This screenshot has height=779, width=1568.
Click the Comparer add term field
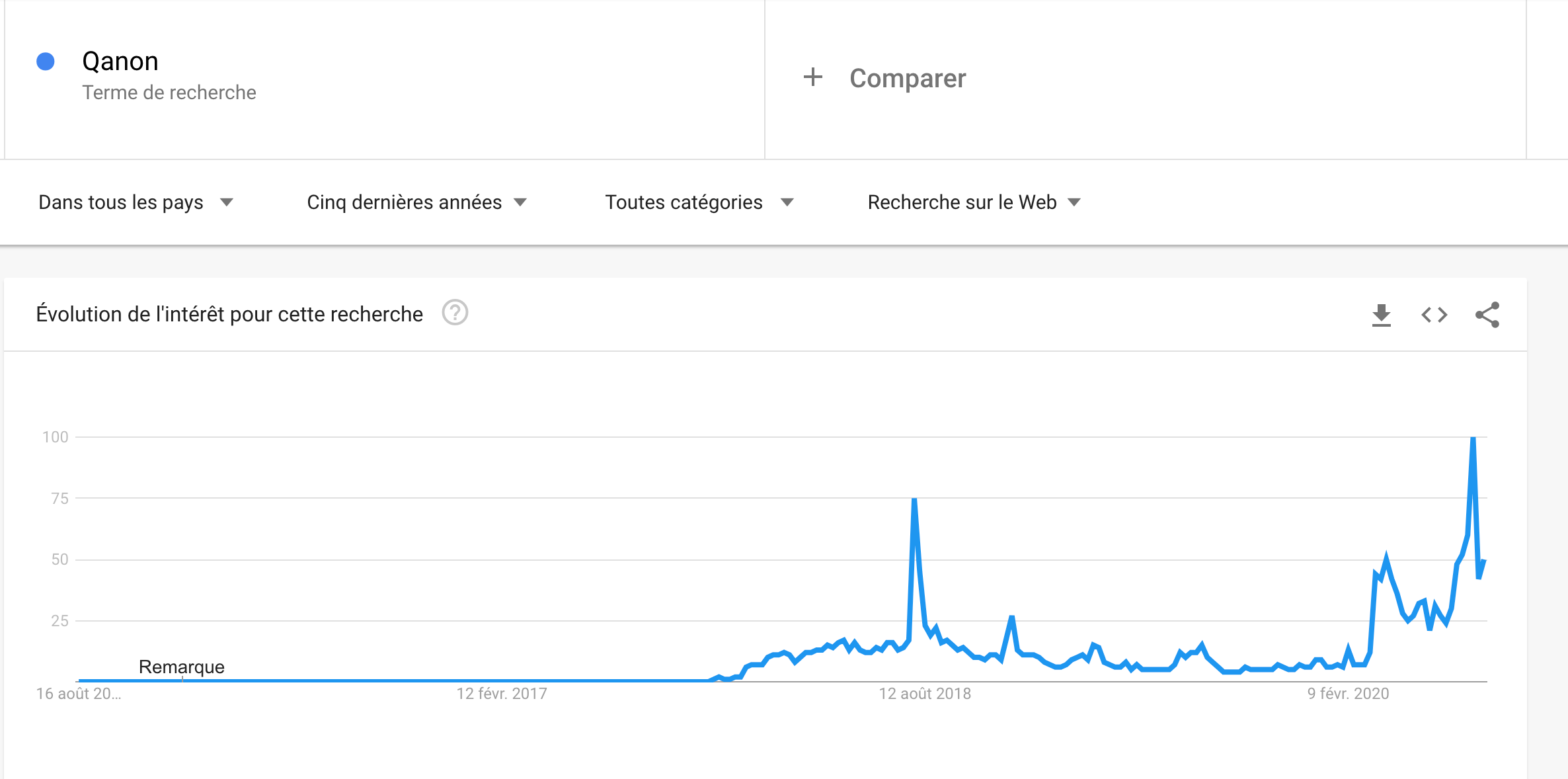pos(1145,79)
